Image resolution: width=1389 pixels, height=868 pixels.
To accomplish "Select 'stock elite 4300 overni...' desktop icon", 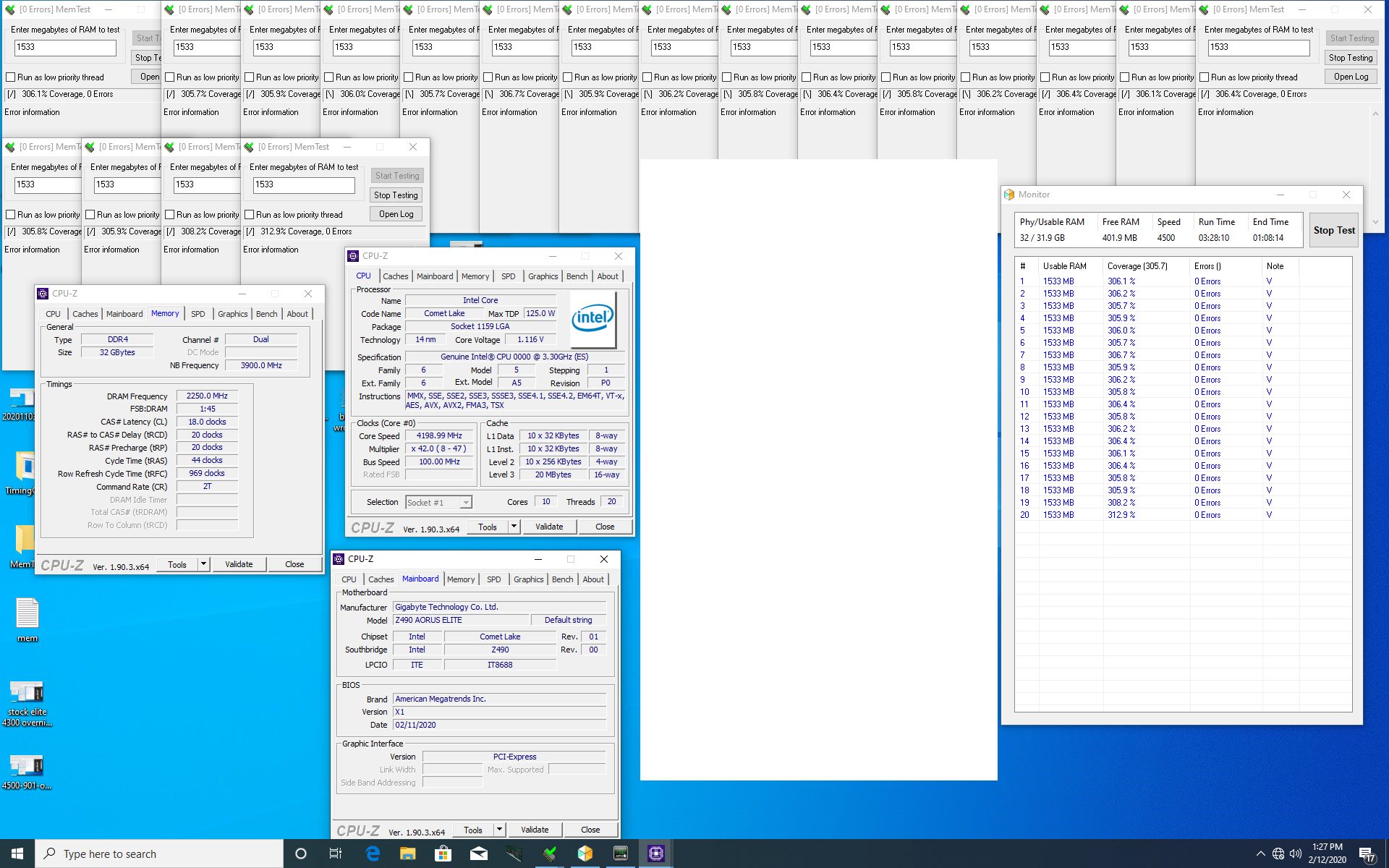I will [x=27, y=702].
